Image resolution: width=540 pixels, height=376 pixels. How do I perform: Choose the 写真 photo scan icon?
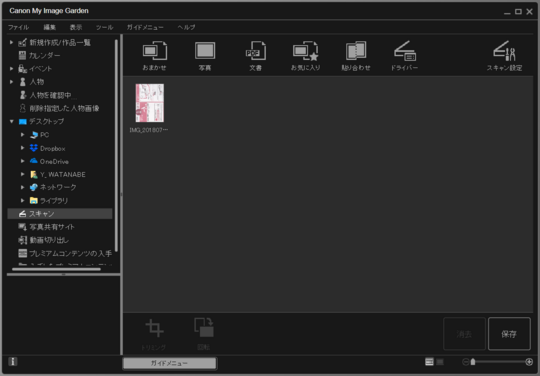[205, 55]
